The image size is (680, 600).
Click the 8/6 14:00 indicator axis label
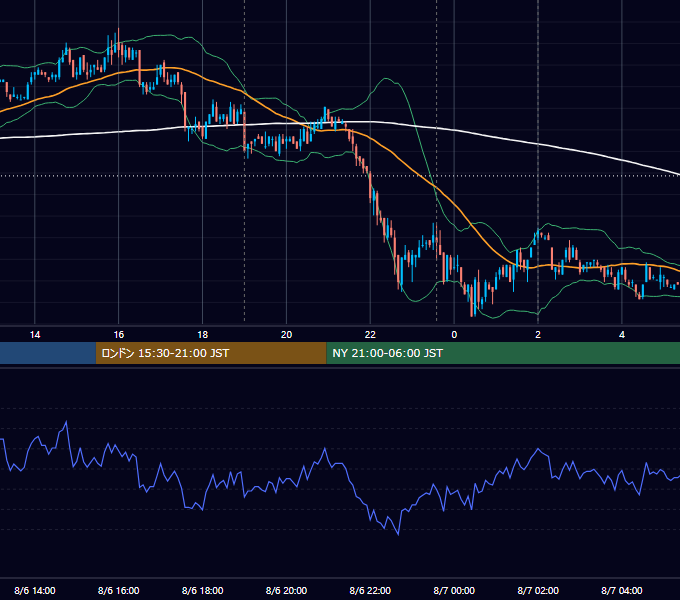[35, 590]
